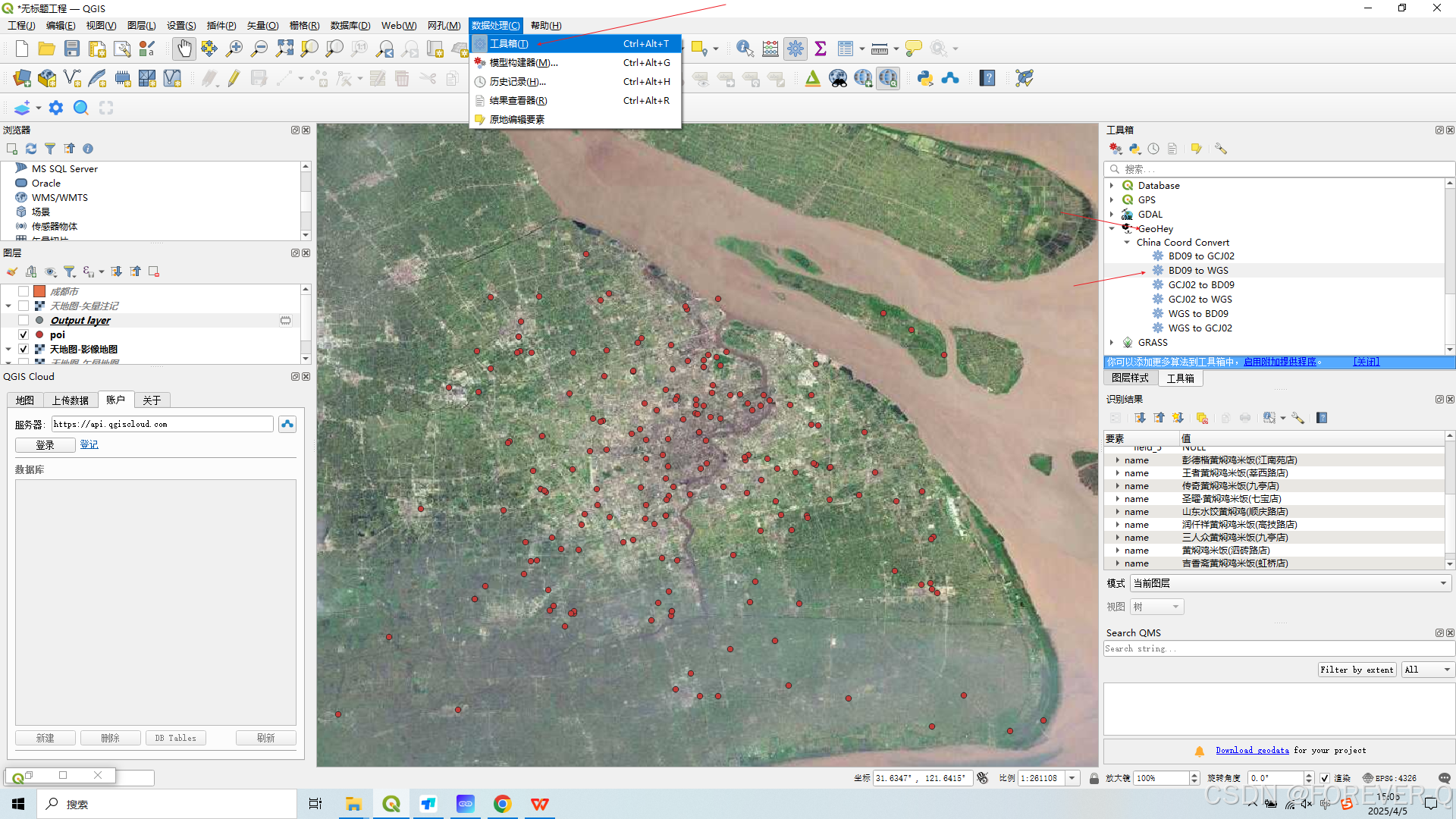Select the Pan Map hand tool

click(184, 49)
